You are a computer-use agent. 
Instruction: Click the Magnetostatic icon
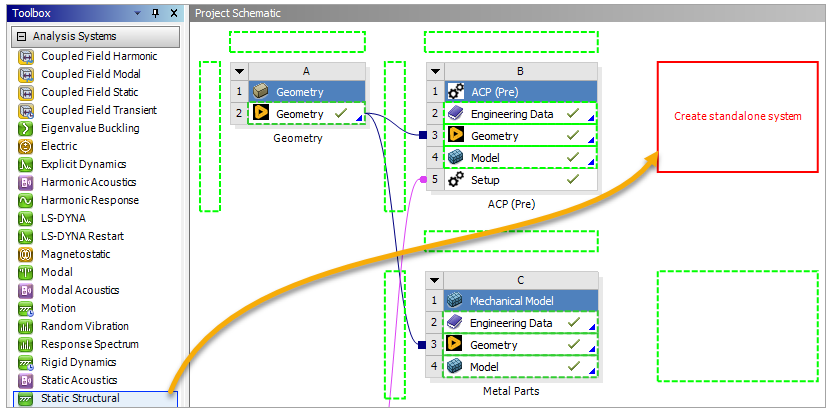[x=25, y=254]
